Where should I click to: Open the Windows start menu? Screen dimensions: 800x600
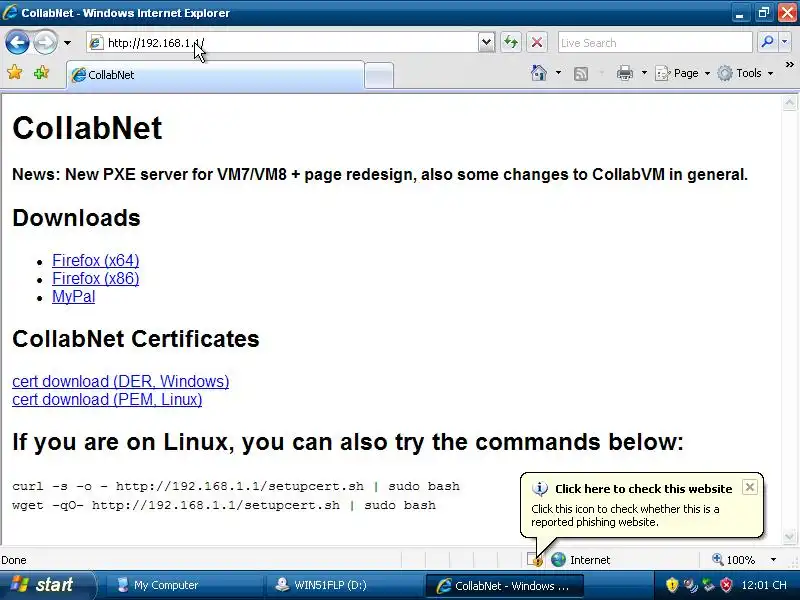point(47,585)
